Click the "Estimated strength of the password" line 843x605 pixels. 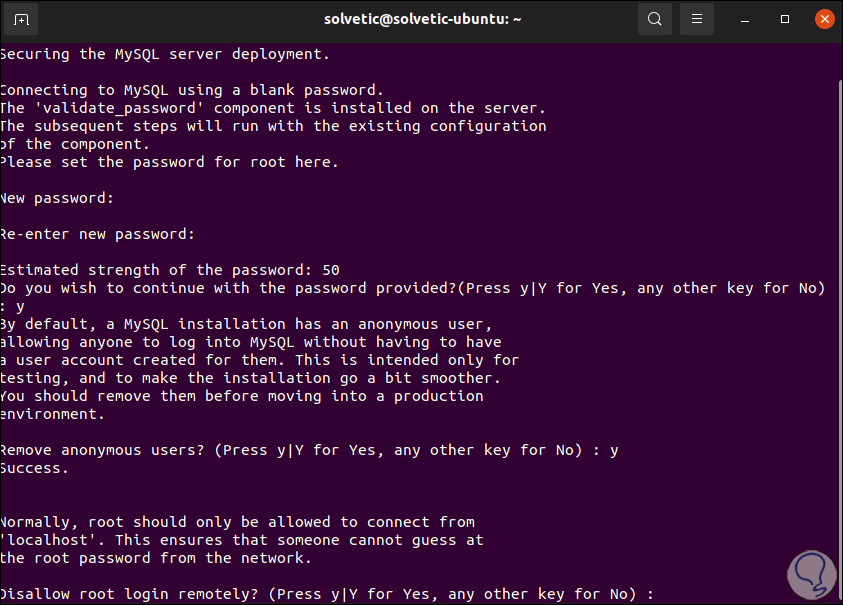[170, 270]
